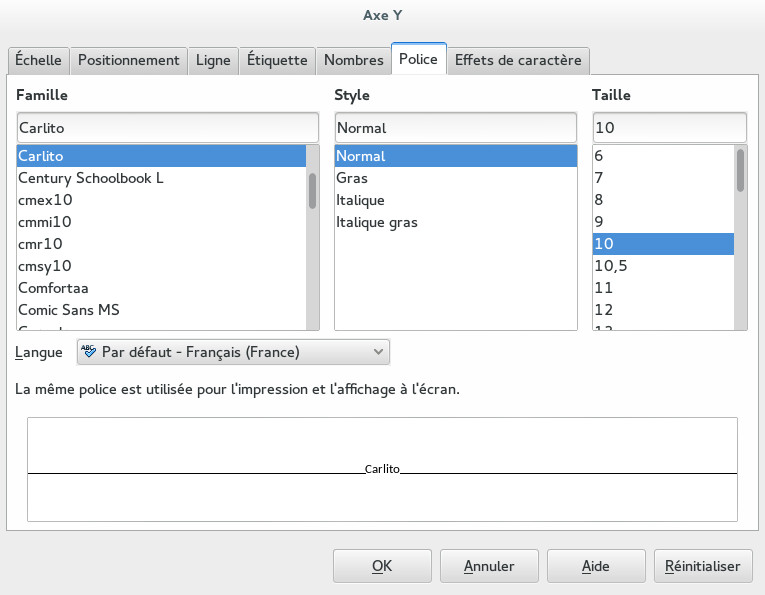The height and width of the screenshot is (595, 765).
Task: Open Effets de caractère tab
Action: (x=517, y=60)
